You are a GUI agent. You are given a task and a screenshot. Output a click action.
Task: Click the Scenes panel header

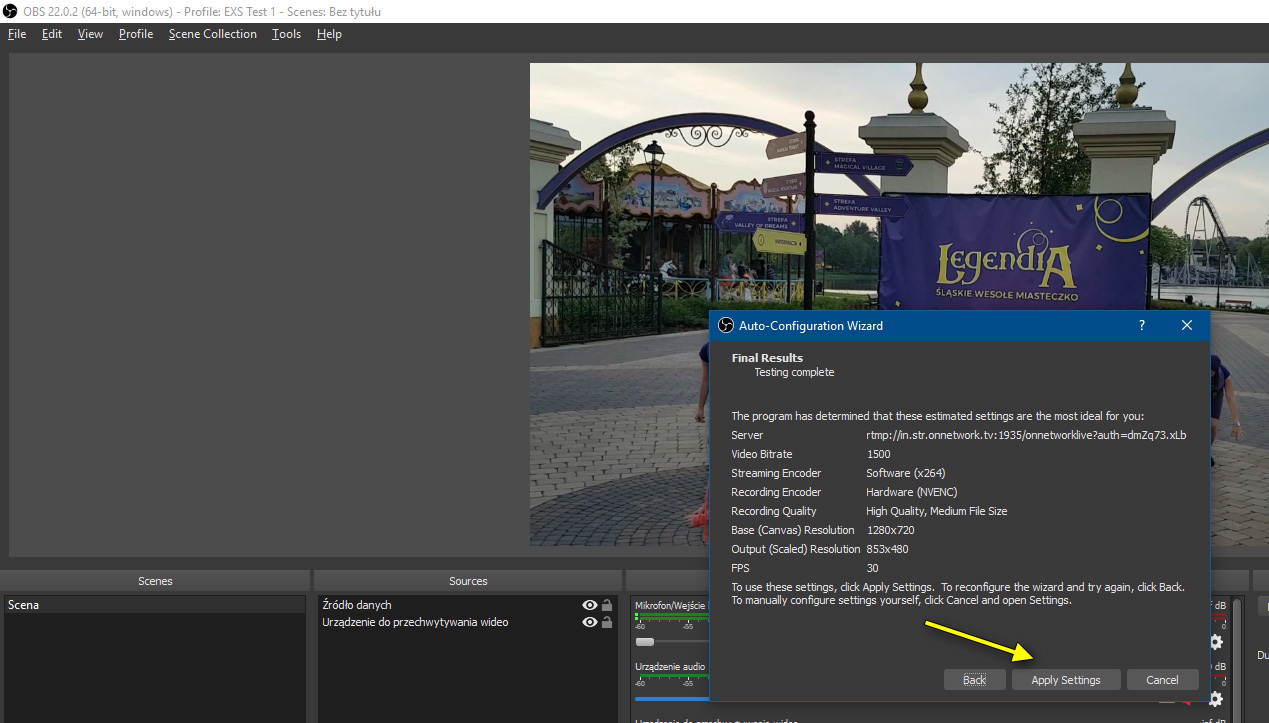pos(155,581)
